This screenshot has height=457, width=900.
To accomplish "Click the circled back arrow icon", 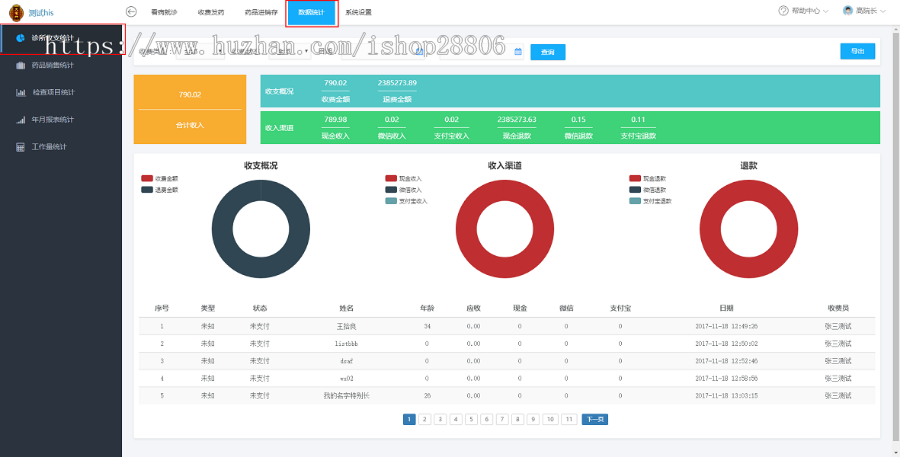I will (x=131, y=11).
